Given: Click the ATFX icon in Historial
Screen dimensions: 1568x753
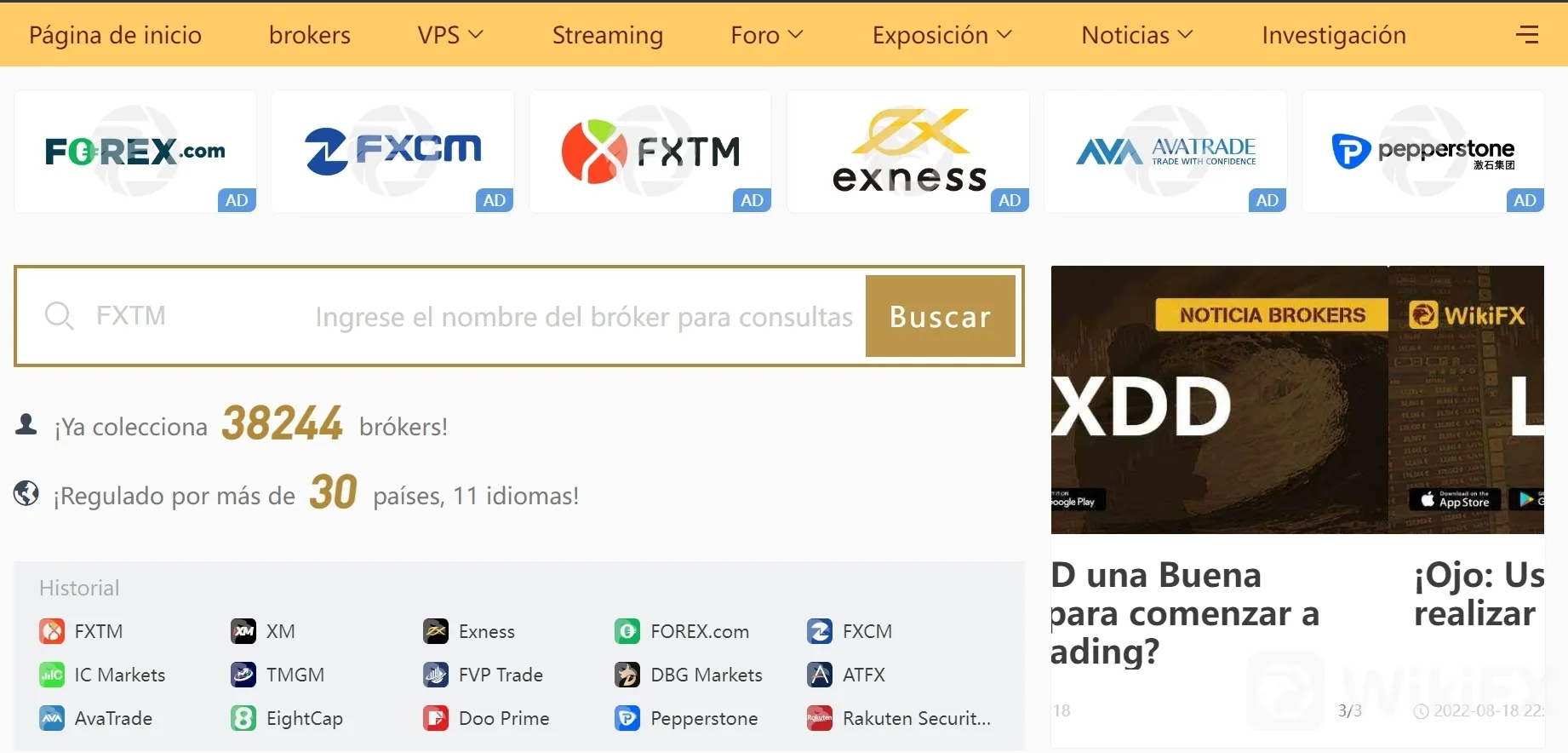Looking at the screenshot, I should coord(820,675).
